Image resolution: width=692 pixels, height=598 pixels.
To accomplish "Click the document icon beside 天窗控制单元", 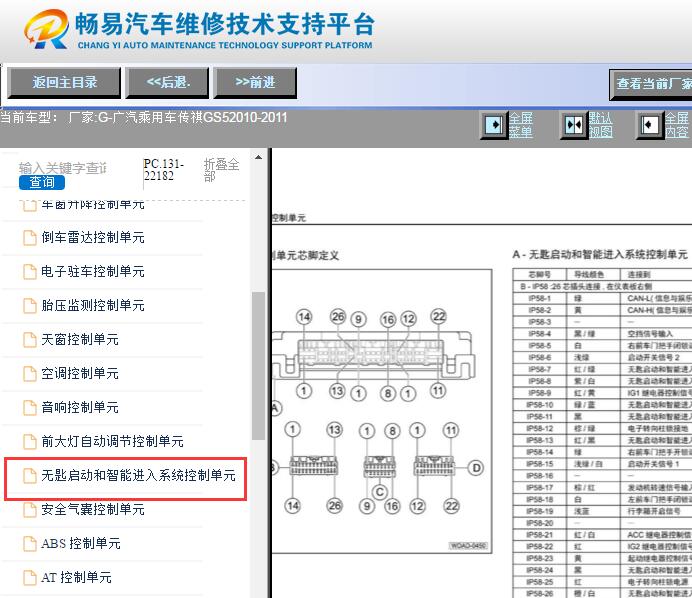I will coord(30,339).
